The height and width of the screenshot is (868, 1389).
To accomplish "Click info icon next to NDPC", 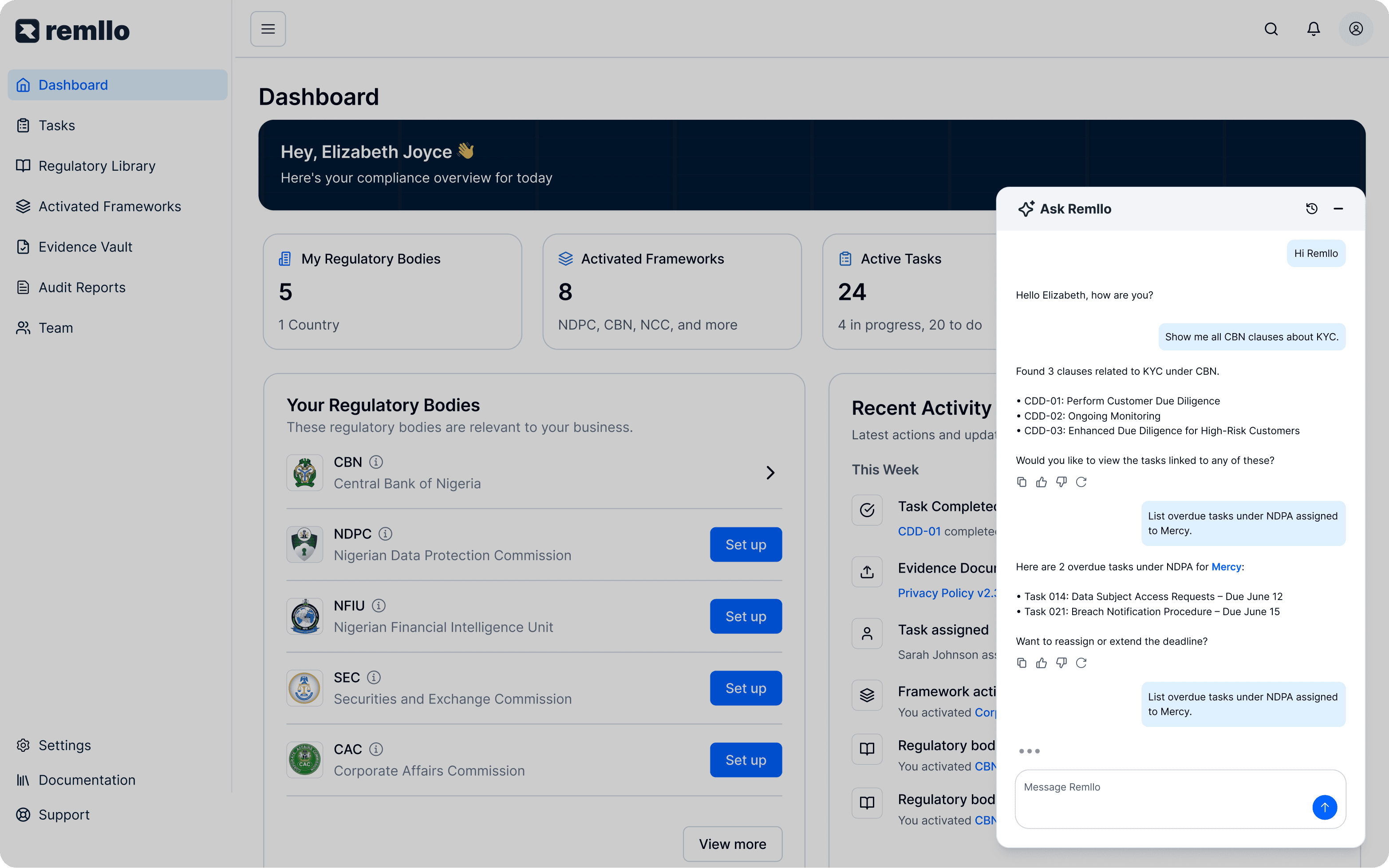I will pos(385,533).
